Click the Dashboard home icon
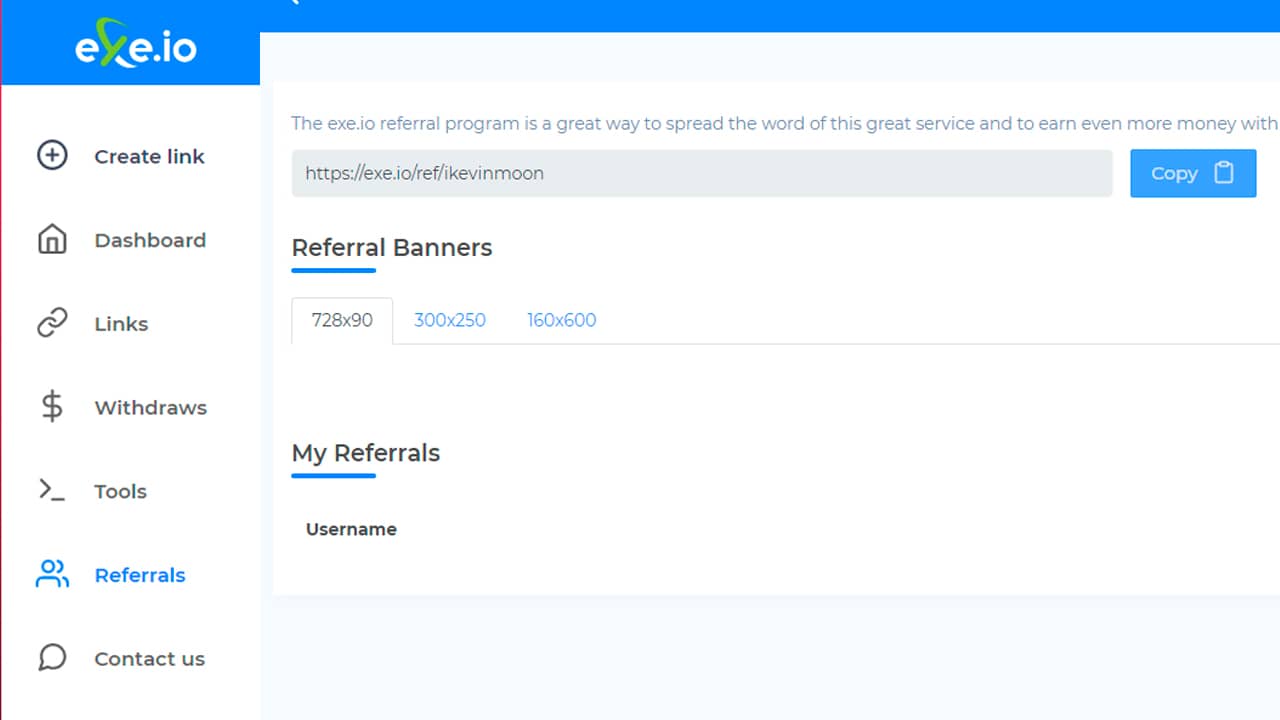This screenshot has width=1280, height=720. tap(52, 240)
